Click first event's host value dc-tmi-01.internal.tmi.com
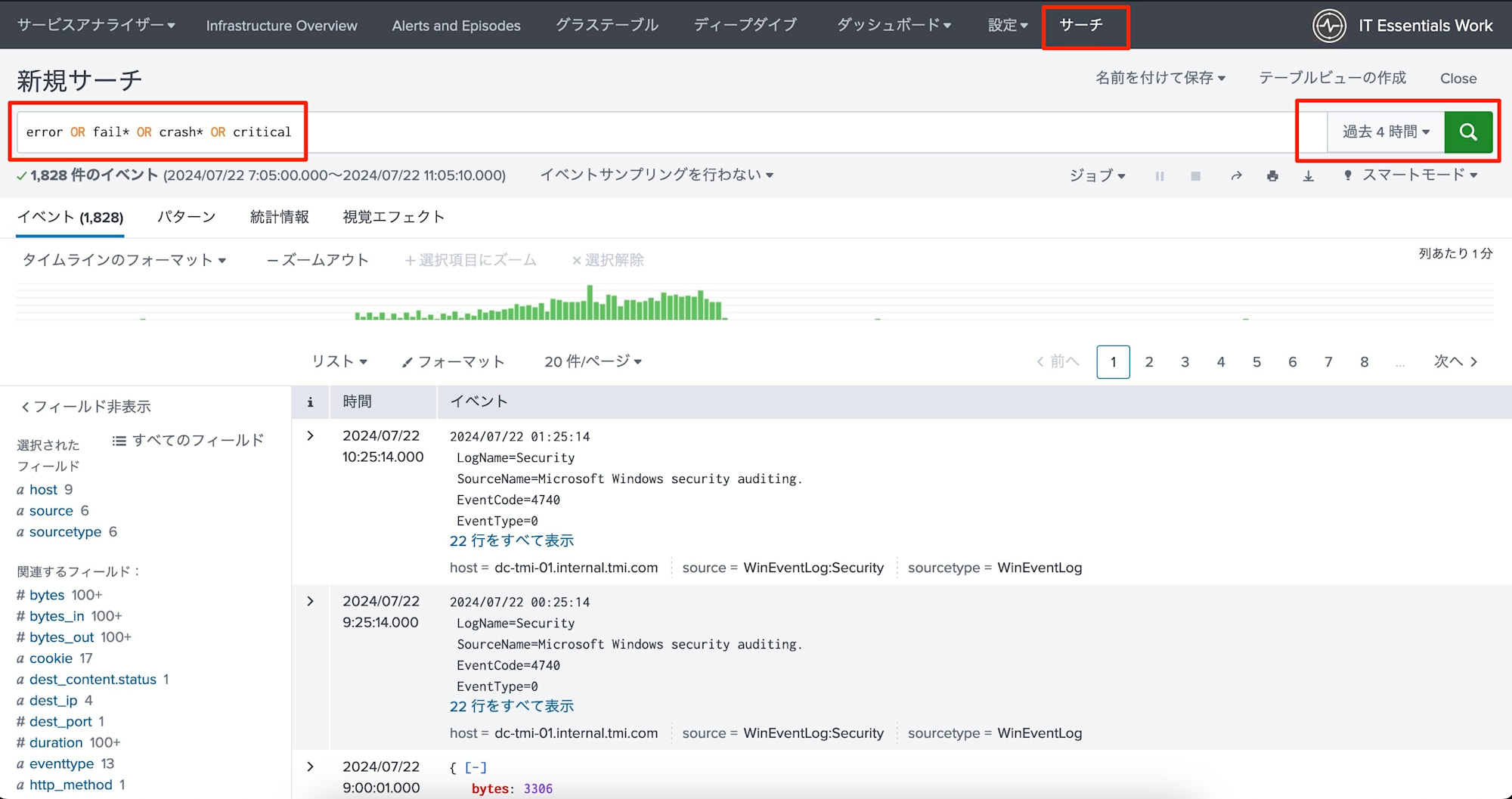 point(576,568)
